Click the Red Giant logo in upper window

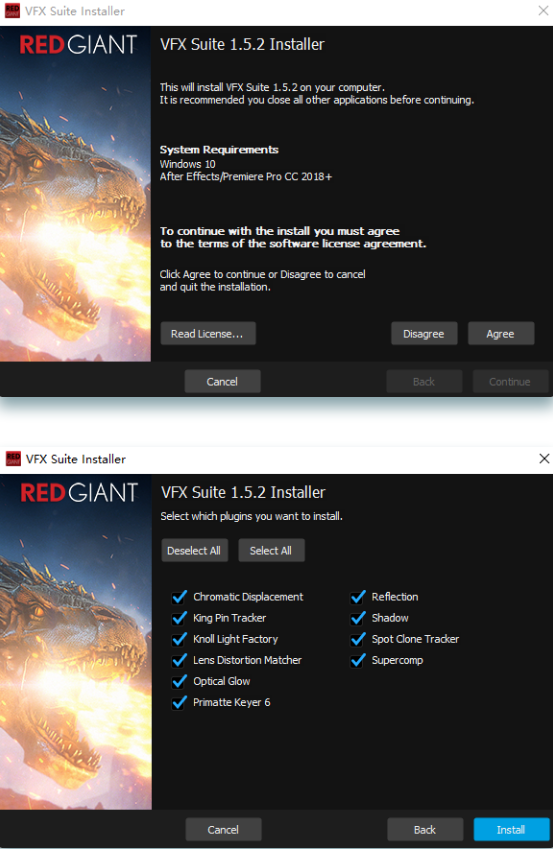click(78, 45)
